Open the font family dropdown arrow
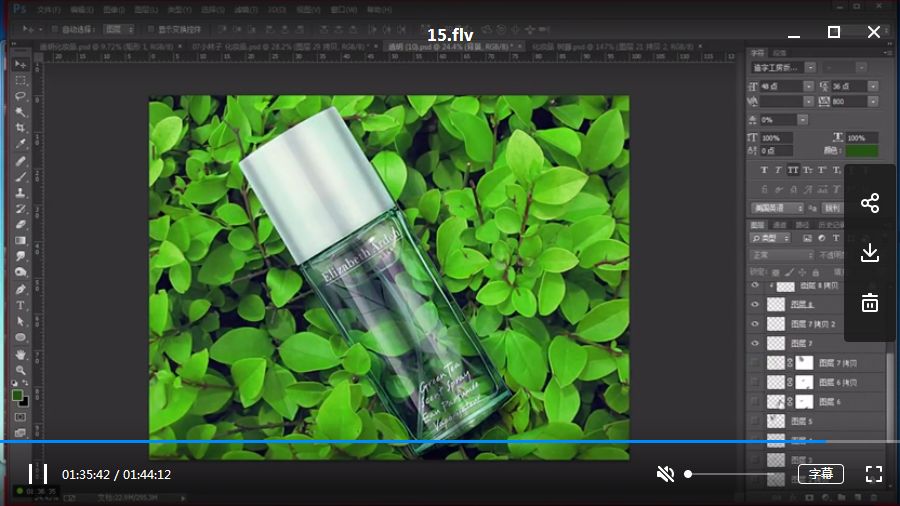Image resolution: width=900 pixels, height=506 pixels. [810, 68]
